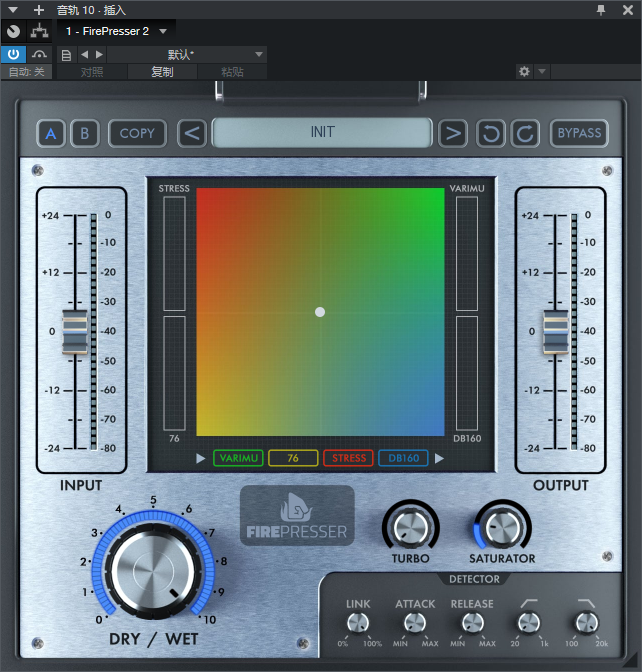
Task: Toggle automation 自动: 关 button
Action: click(27, 72)
